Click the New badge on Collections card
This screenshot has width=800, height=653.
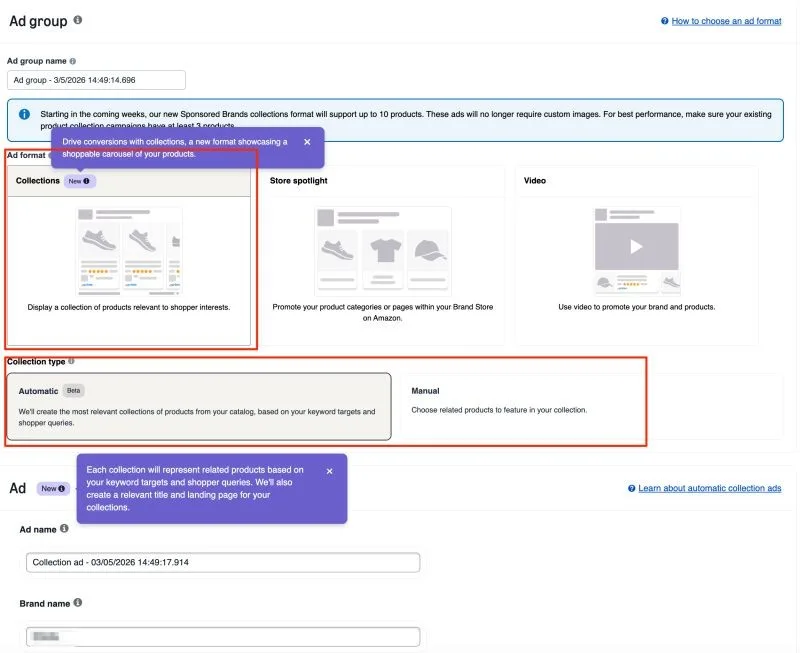[x=80, y=181]
